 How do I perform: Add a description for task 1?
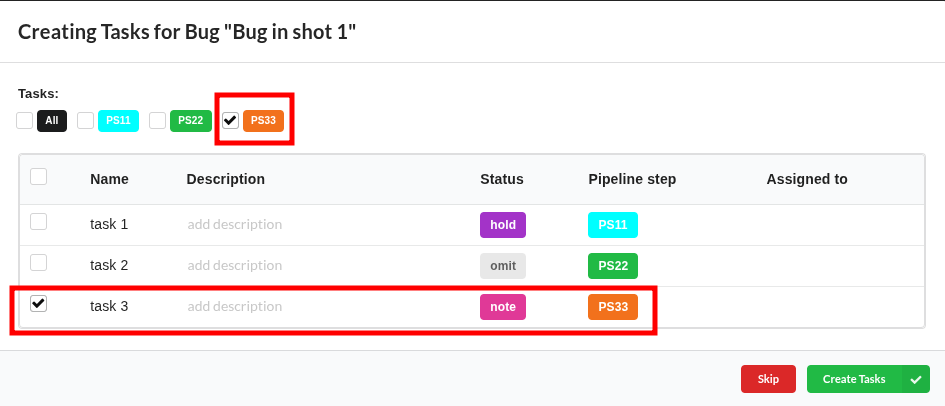[235, 225]
